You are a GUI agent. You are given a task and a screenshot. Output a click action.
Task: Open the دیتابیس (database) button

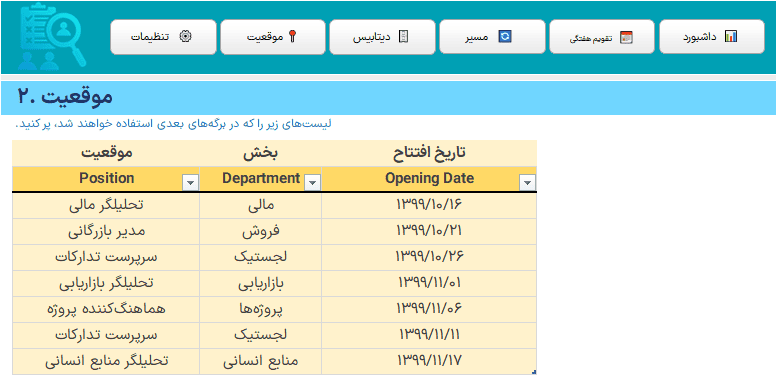(382, 37)
